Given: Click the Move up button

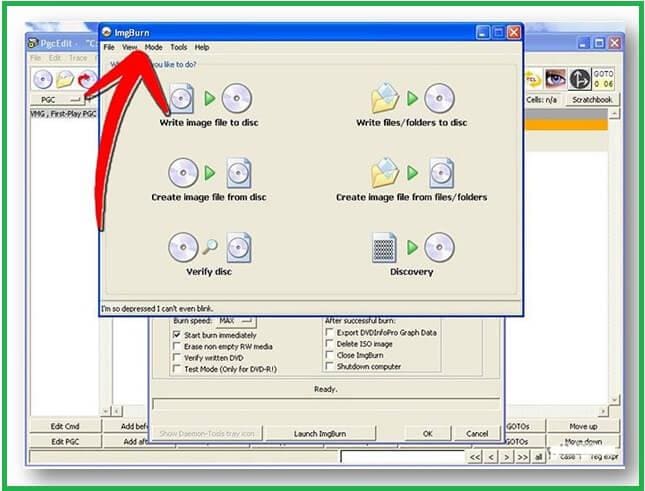Looking at the screenshot, I should pos(583,426).
